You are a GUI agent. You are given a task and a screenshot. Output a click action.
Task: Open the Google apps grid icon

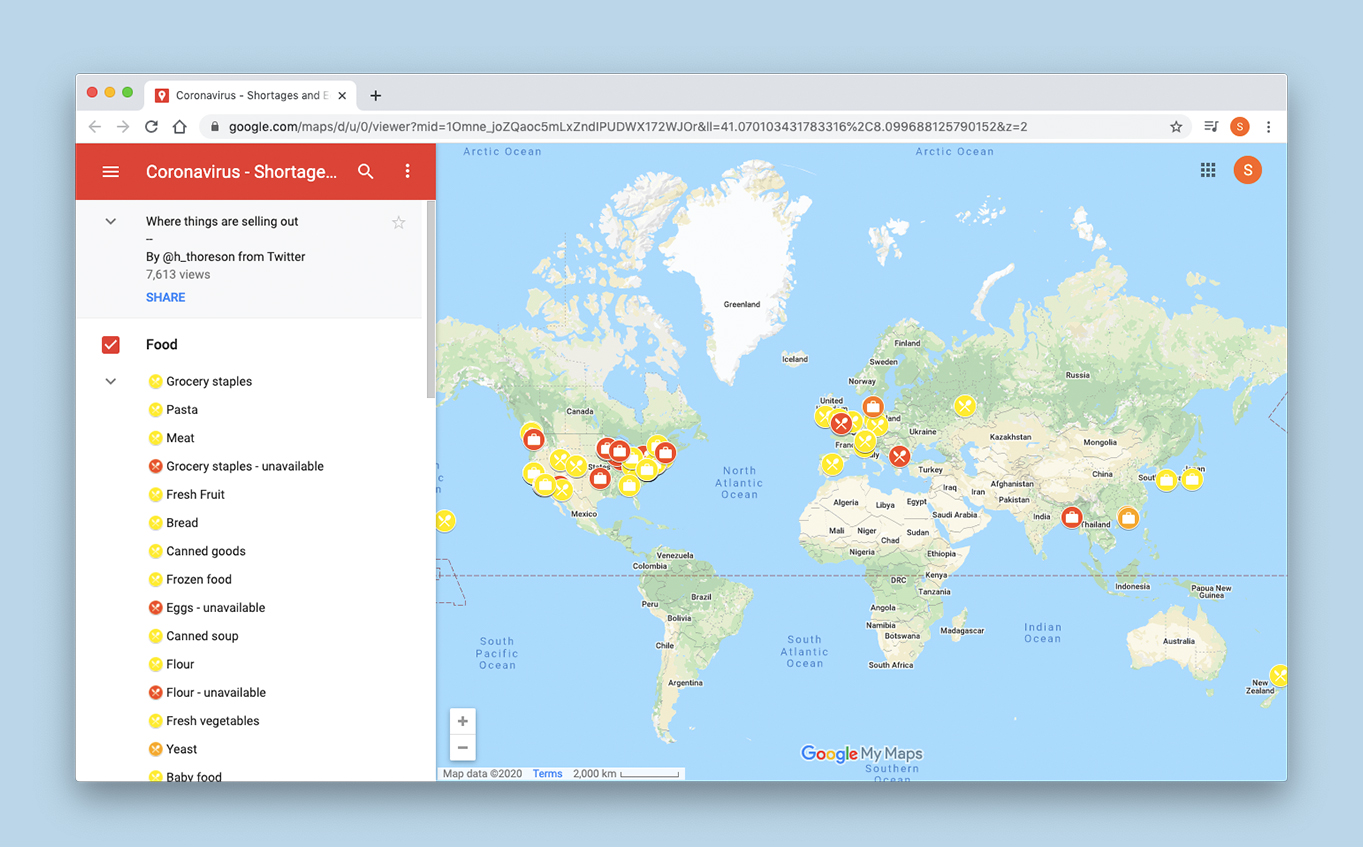coord(1208,170)
